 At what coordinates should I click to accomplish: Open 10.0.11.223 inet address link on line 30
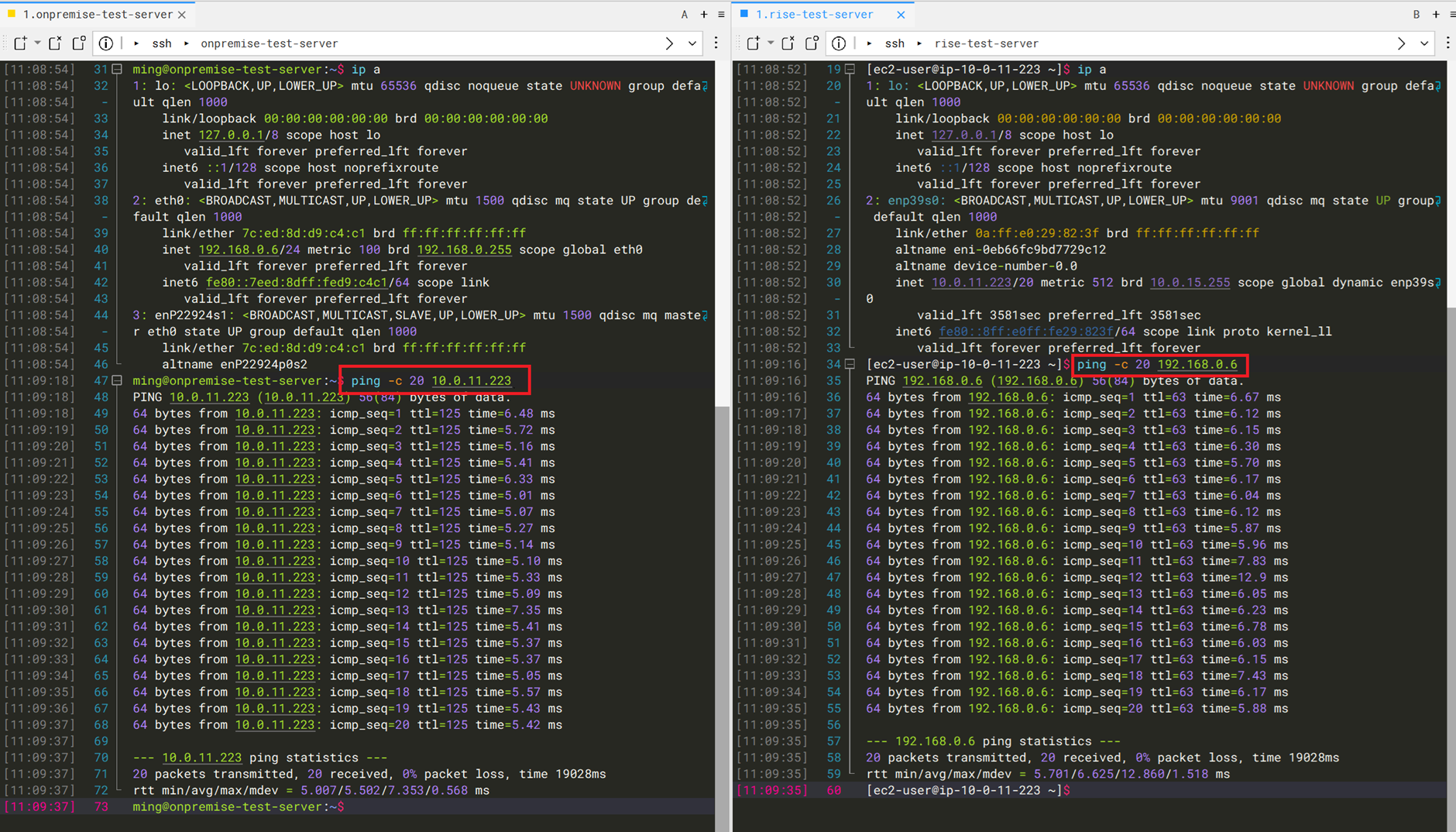coord(971,282)
